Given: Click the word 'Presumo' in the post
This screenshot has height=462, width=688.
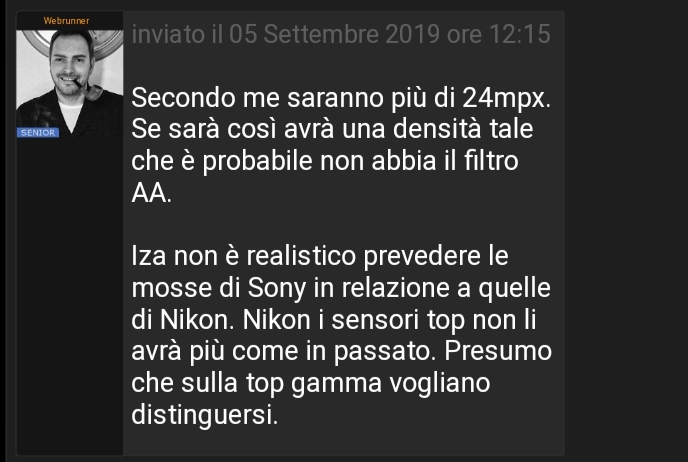Looking at the screenshot, I should coord(498,352).
